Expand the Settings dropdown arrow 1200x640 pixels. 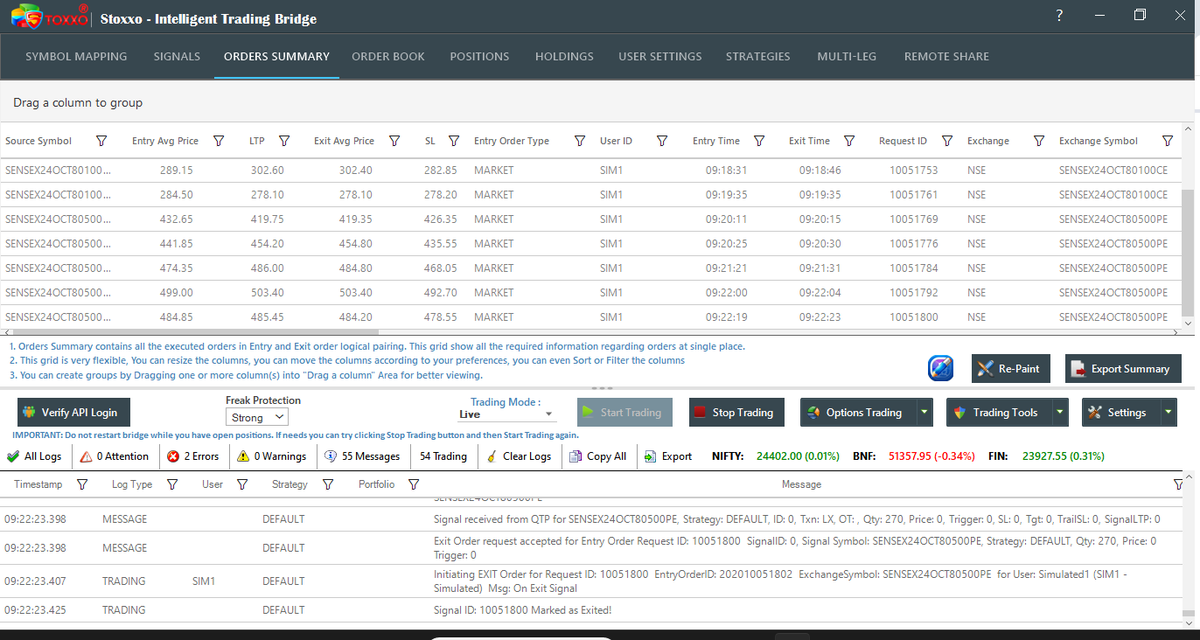pos(1169,412)
